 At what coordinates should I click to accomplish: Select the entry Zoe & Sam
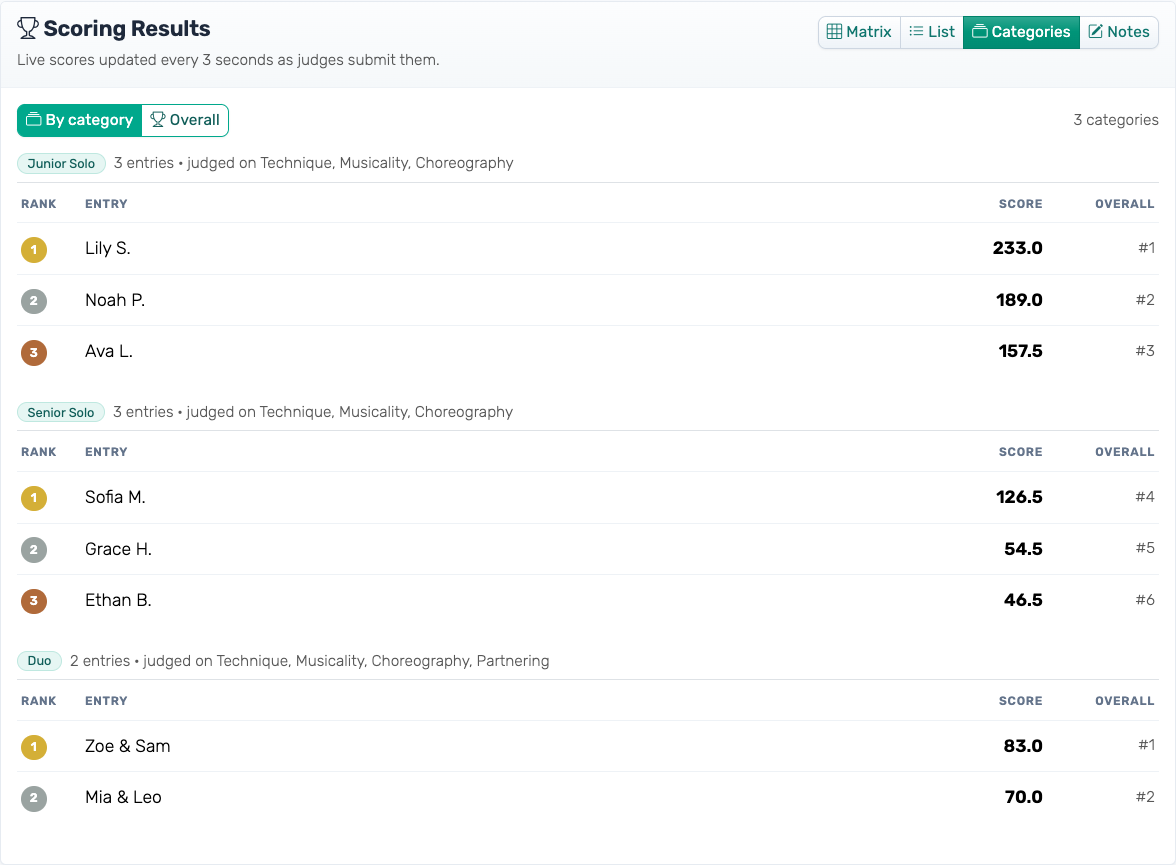pyautogui.click(x=128, y=746)
